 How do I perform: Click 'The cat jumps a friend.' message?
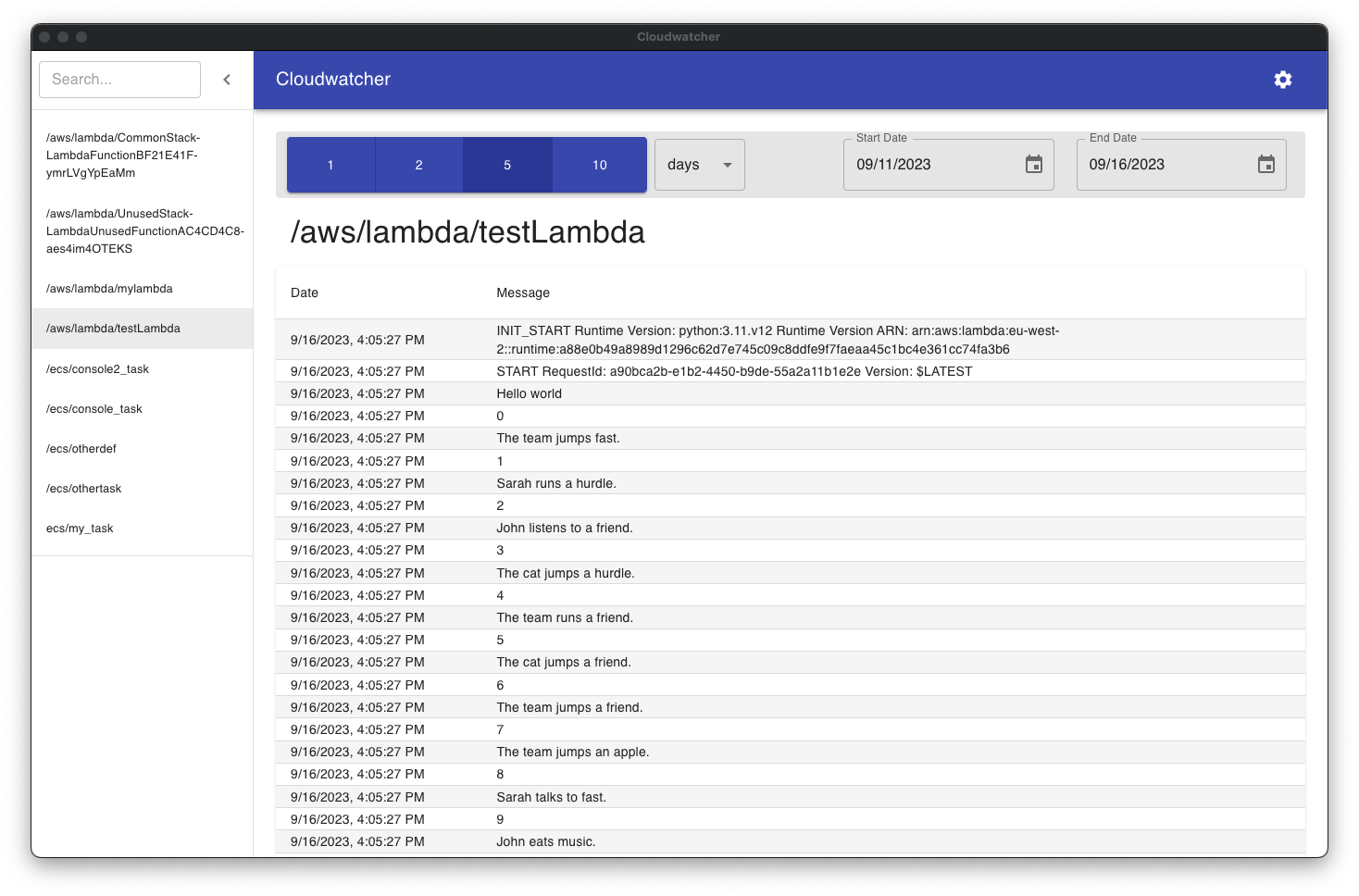tap(564, 662)
